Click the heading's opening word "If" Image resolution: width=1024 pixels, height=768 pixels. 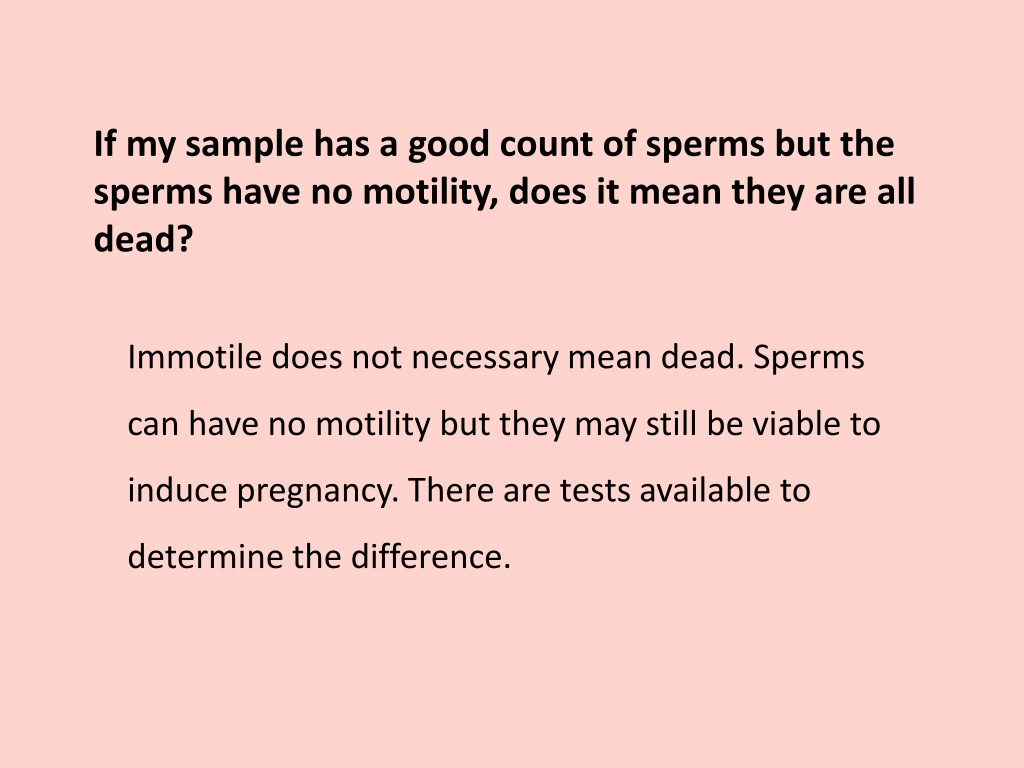[x=104, y=144]
